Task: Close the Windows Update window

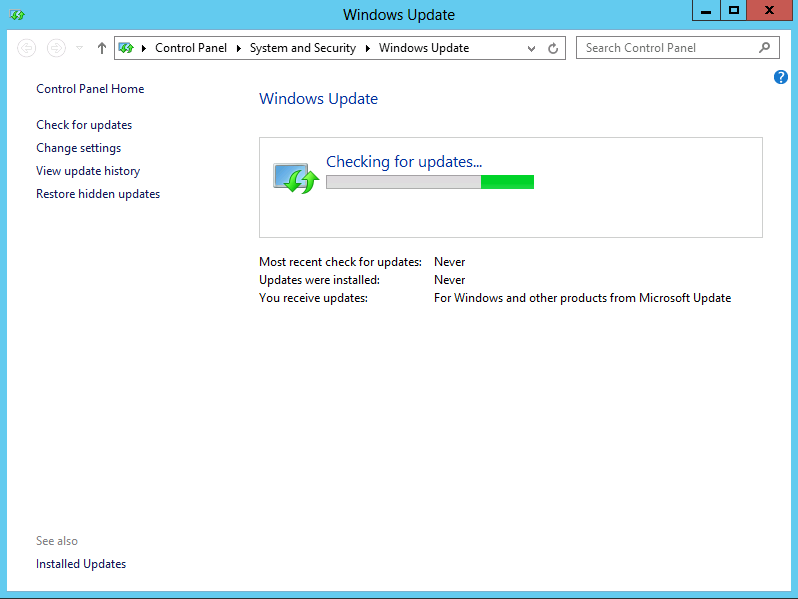Action: (x=769, y=11)
